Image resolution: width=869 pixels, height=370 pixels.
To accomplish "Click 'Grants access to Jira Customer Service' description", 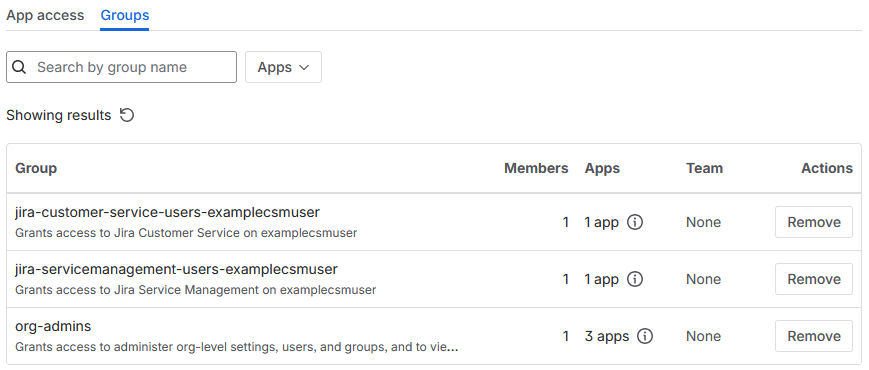I will point(186,233).
